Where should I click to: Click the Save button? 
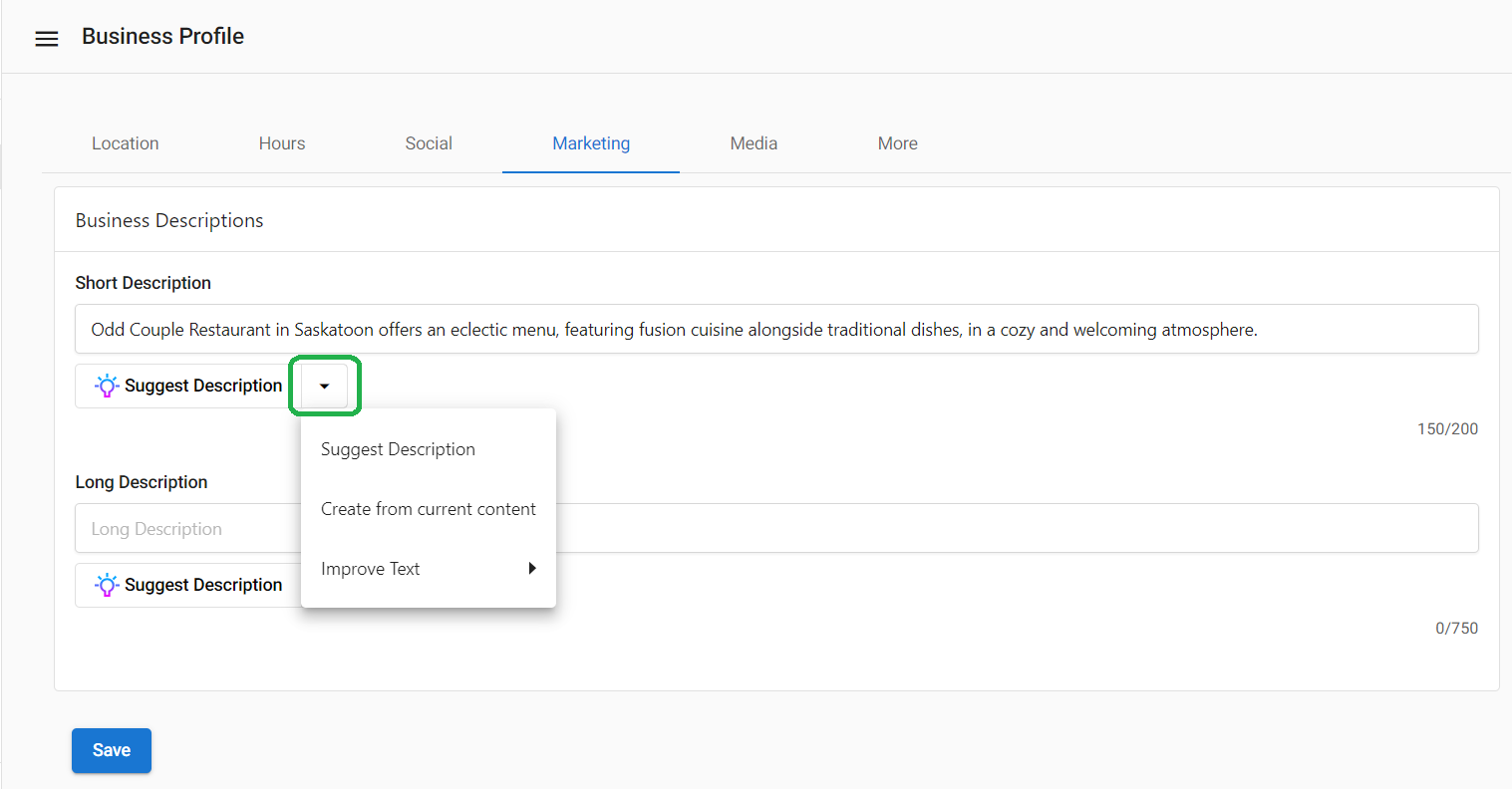pyautogui.click(x=111, y=750)
